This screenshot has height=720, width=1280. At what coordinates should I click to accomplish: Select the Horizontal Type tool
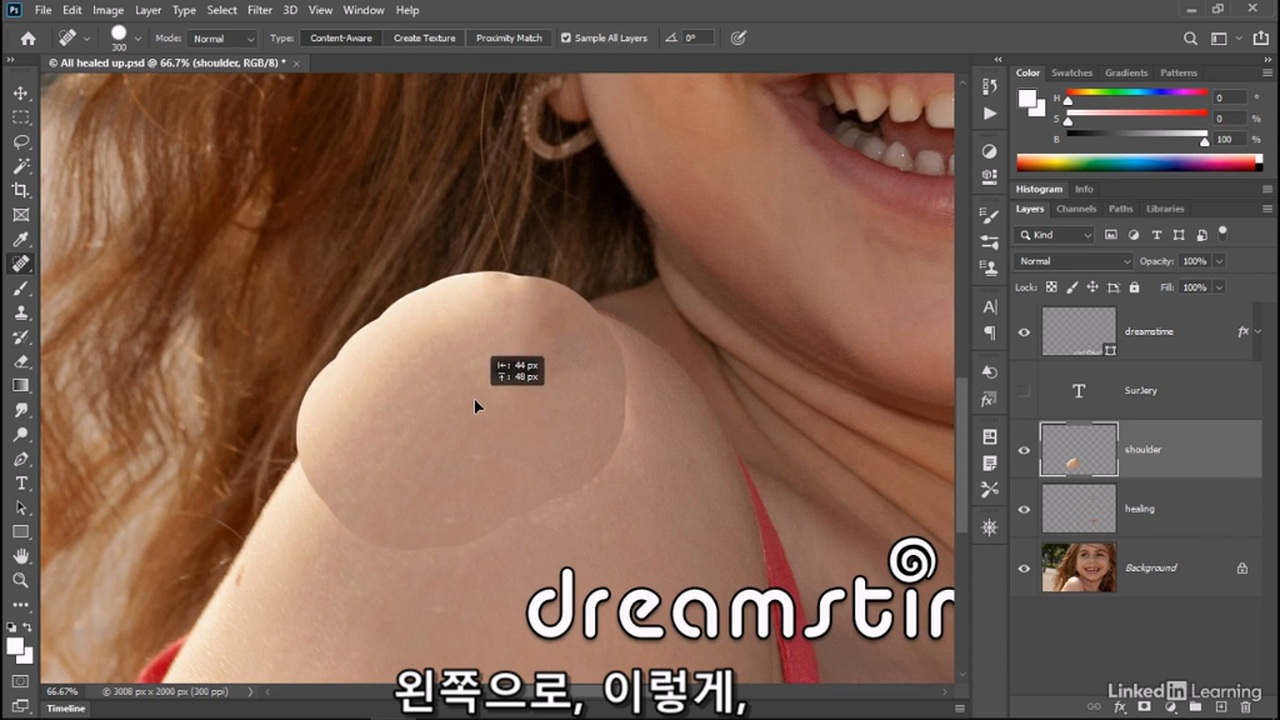pos(21,483)
